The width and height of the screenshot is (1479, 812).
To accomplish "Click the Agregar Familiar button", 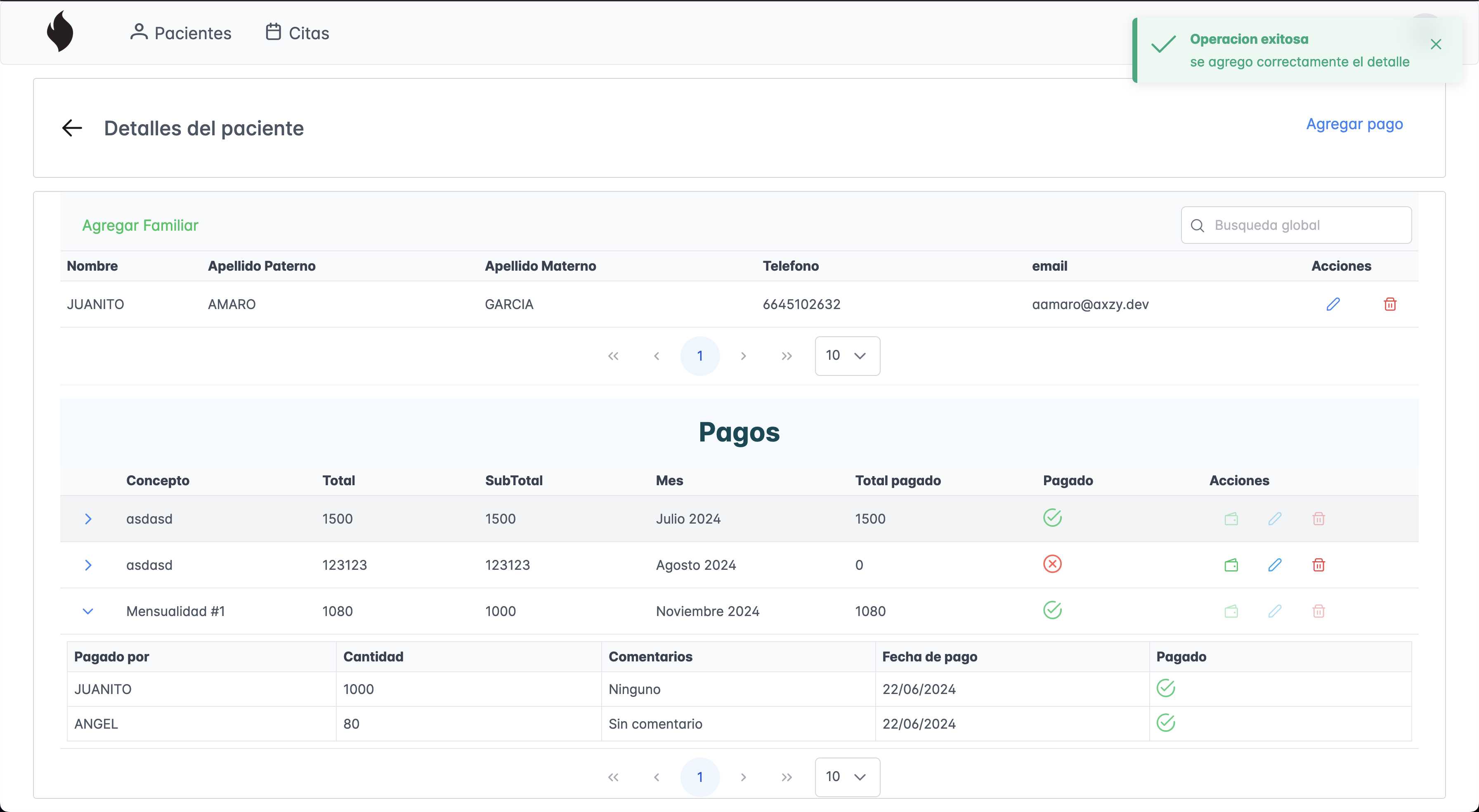I will click(140, 225).
